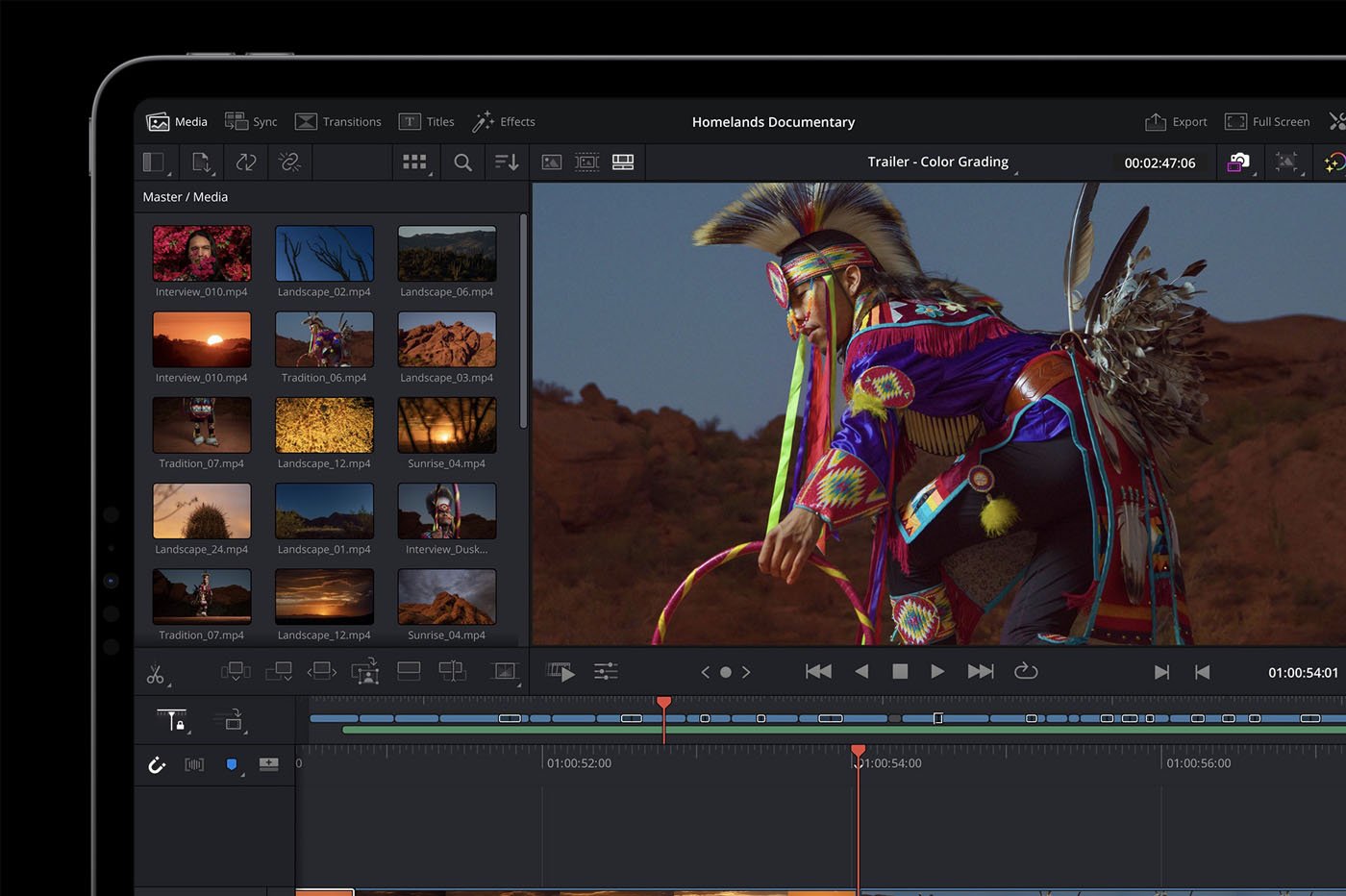Play the timeline forward
The image size is (1346, 896).
[x=937, y=671]
